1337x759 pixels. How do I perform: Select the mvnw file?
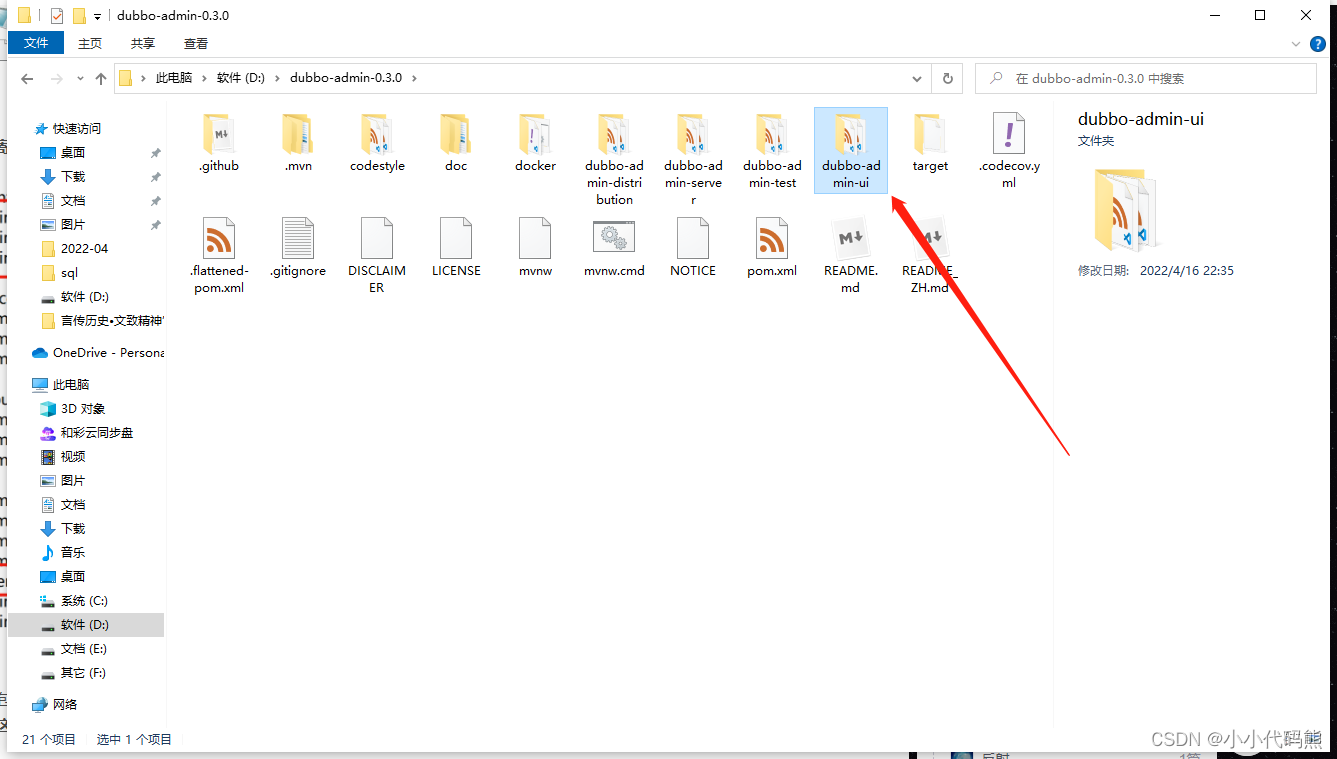click(x=535, y=248)
